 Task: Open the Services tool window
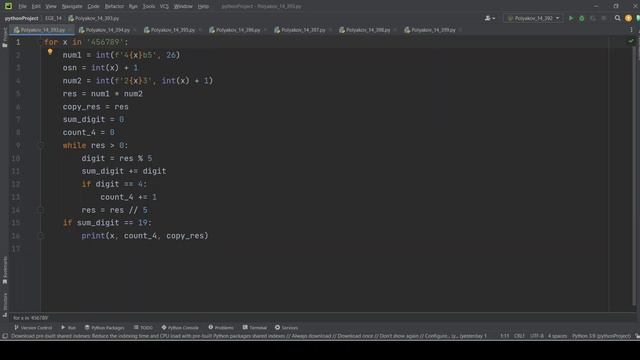click(x=287, y=328)
